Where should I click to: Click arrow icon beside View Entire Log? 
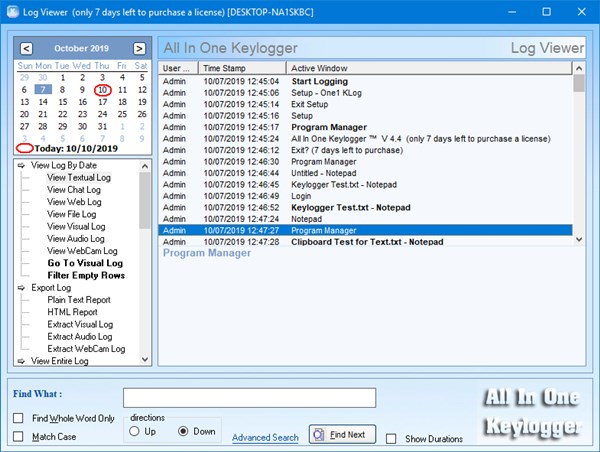pos(21,361)
